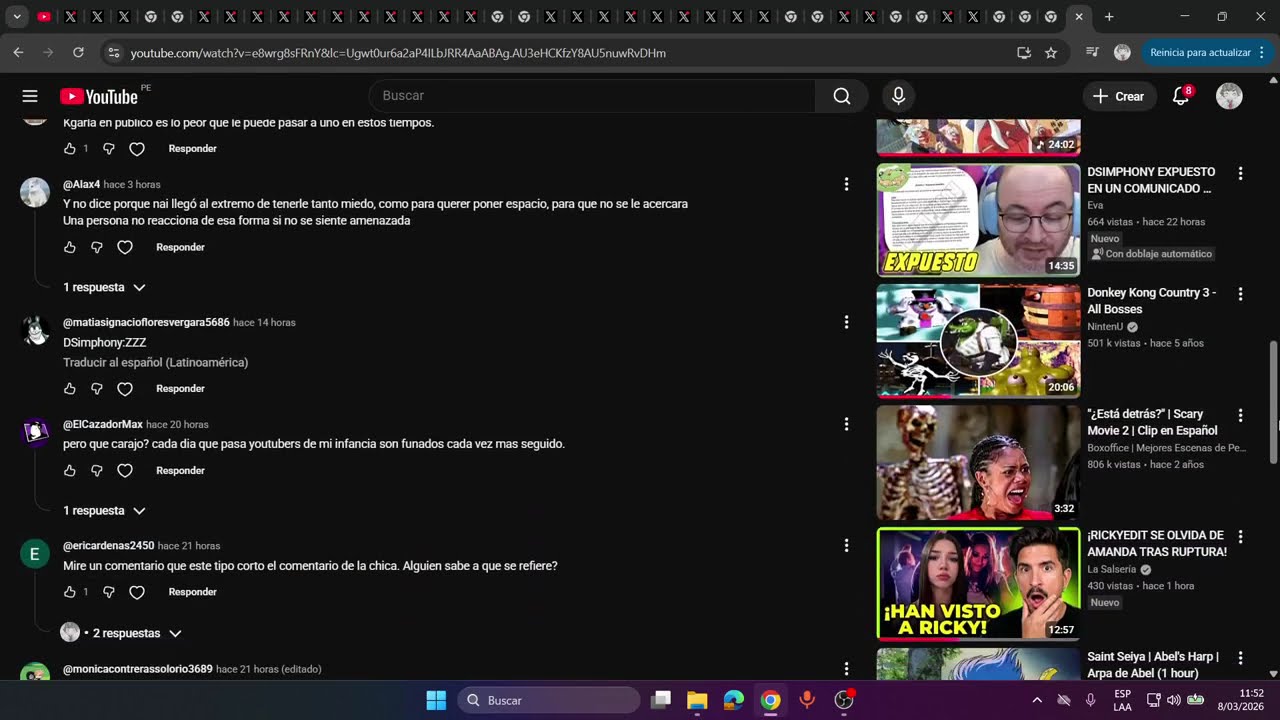Image resolution: width=1280 pixels, height=720 pixels.
Task: Reload the page in Chrome
Action: (x=78, y=52)
